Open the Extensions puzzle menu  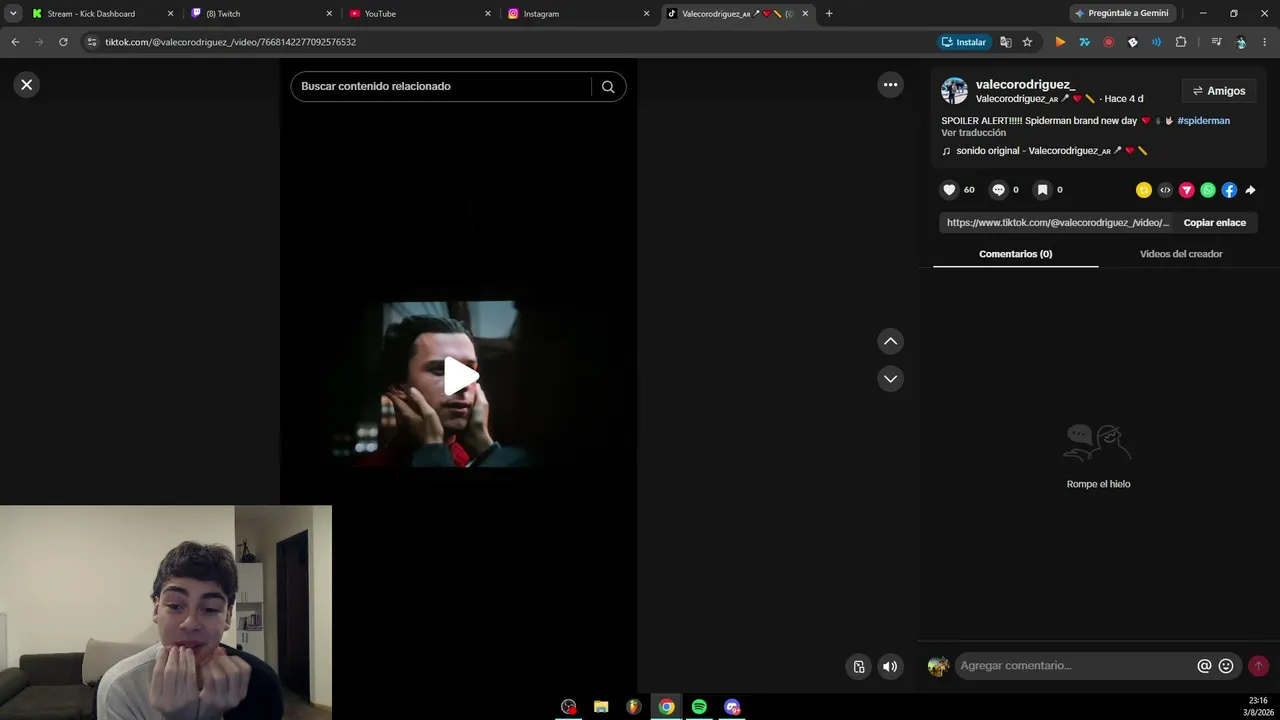coord(1181,42)
